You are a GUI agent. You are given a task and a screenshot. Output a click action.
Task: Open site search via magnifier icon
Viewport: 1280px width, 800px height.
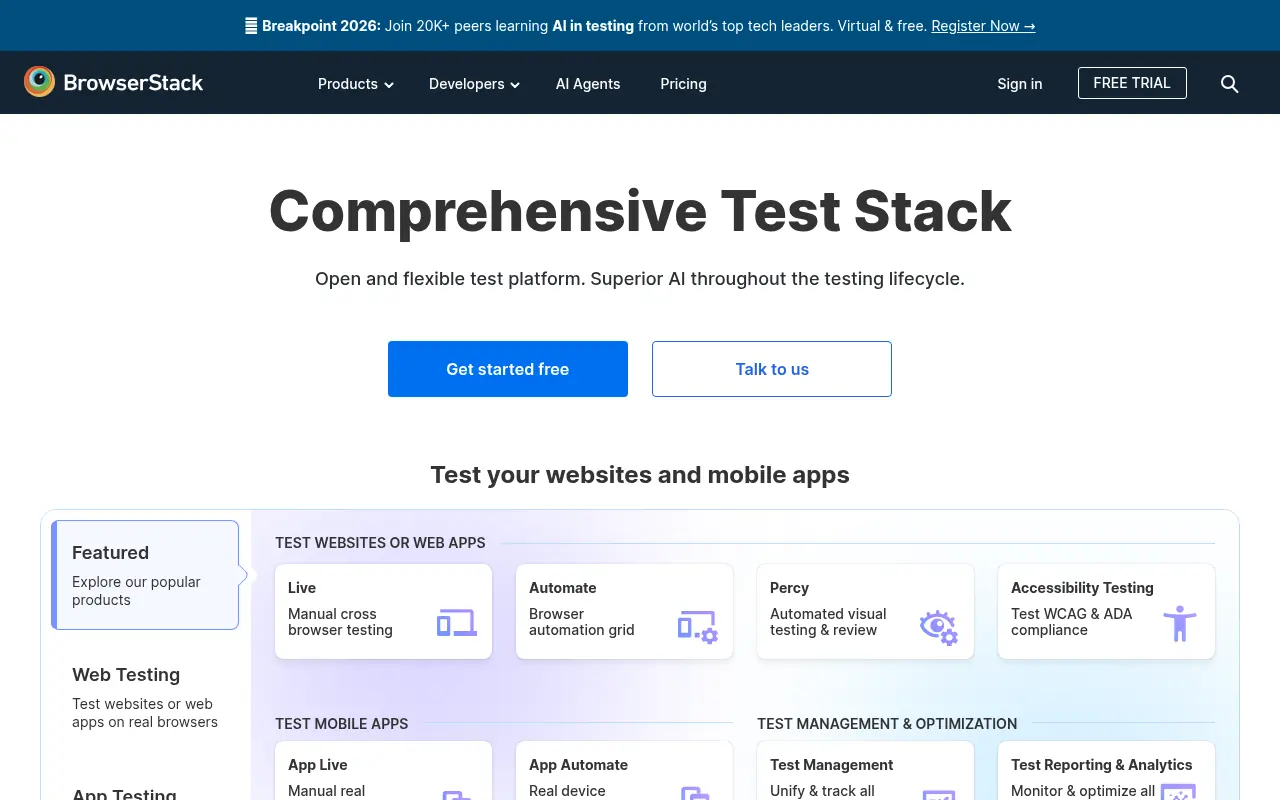click(x=1229, y=84)
